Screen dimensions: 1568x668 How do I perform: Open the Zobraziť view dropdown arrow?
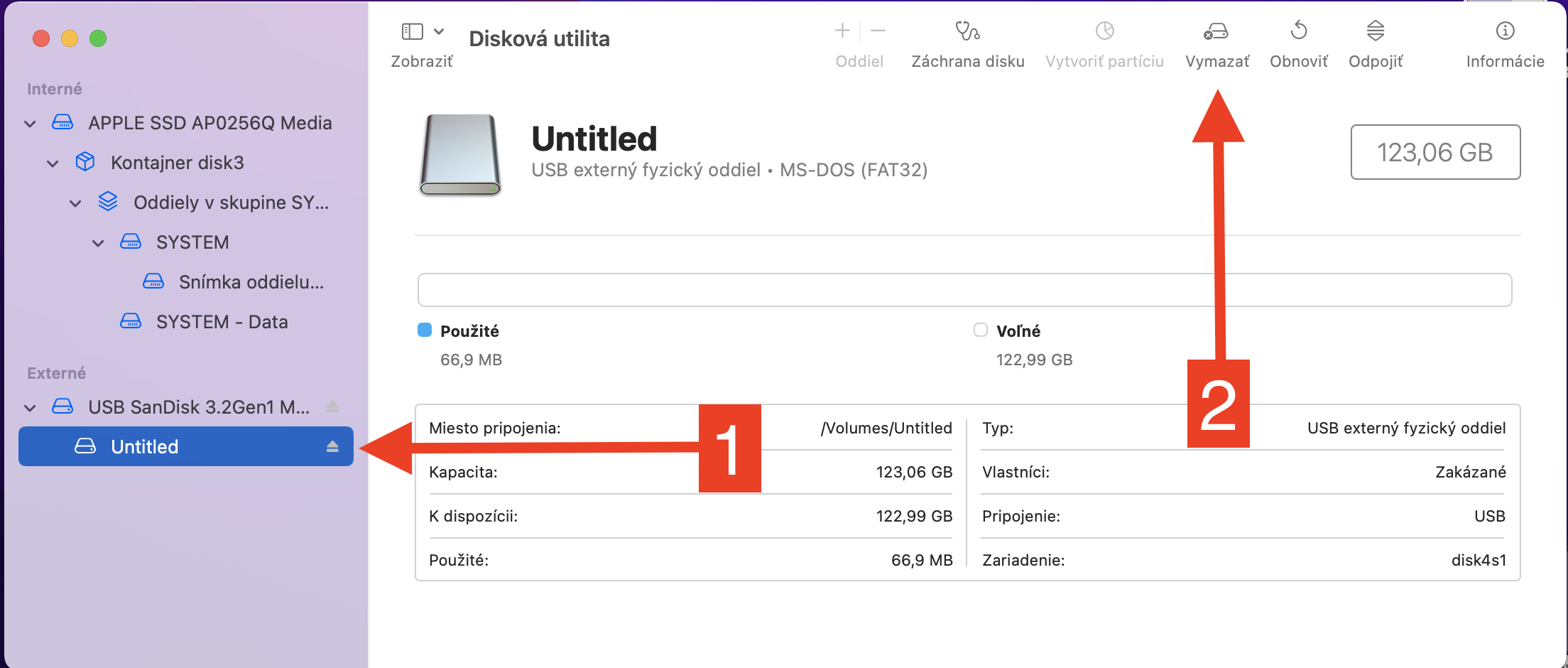439,31
